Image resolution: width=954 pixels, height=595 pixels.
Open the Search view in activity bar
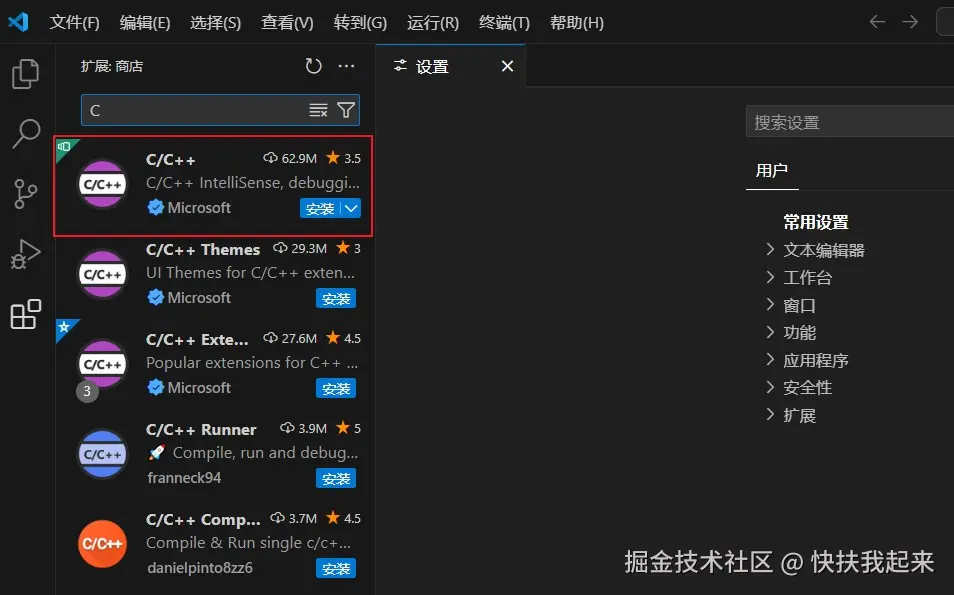coord(26,134)
